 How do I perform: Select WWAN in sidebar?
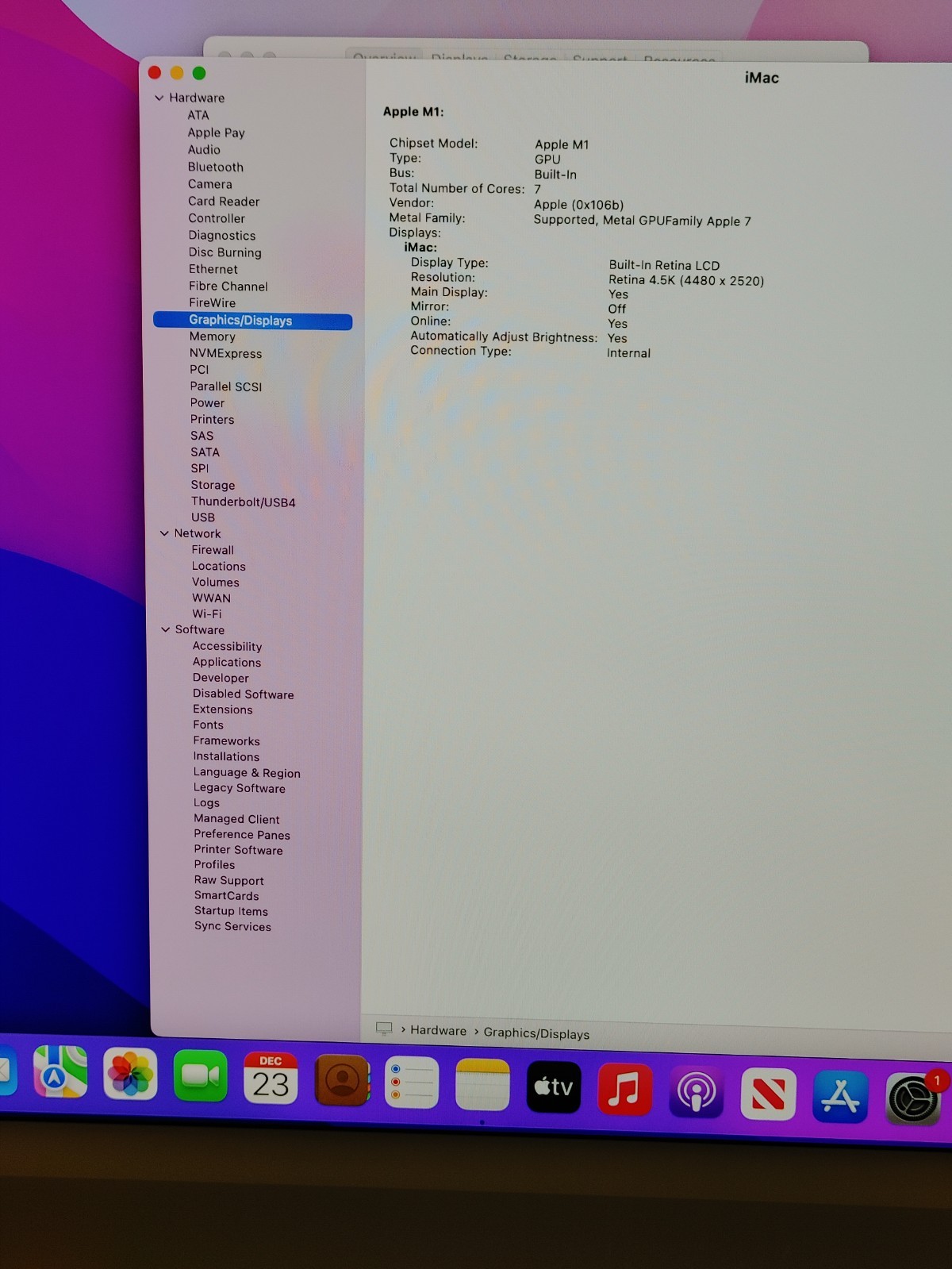[212, 598]
